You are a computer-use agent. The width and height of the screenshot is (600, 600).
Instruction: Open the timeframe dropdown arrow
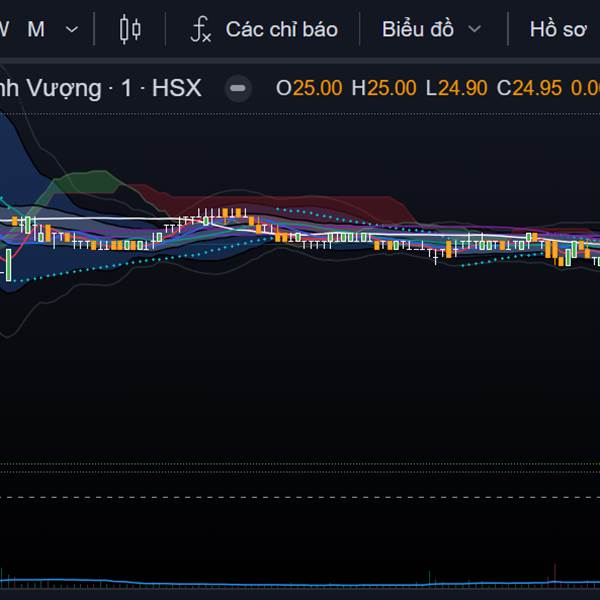(x=72, y=29)
